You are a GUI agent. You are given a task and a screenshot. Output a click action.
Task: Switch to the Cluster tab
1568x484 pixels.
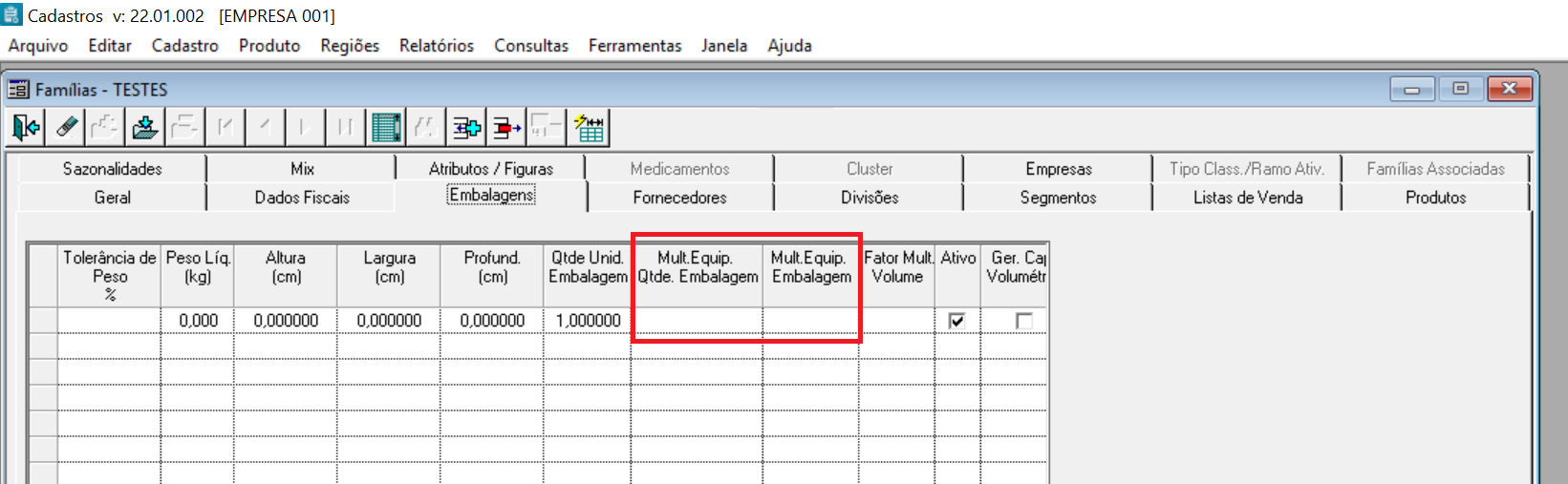tap(870, 169)
